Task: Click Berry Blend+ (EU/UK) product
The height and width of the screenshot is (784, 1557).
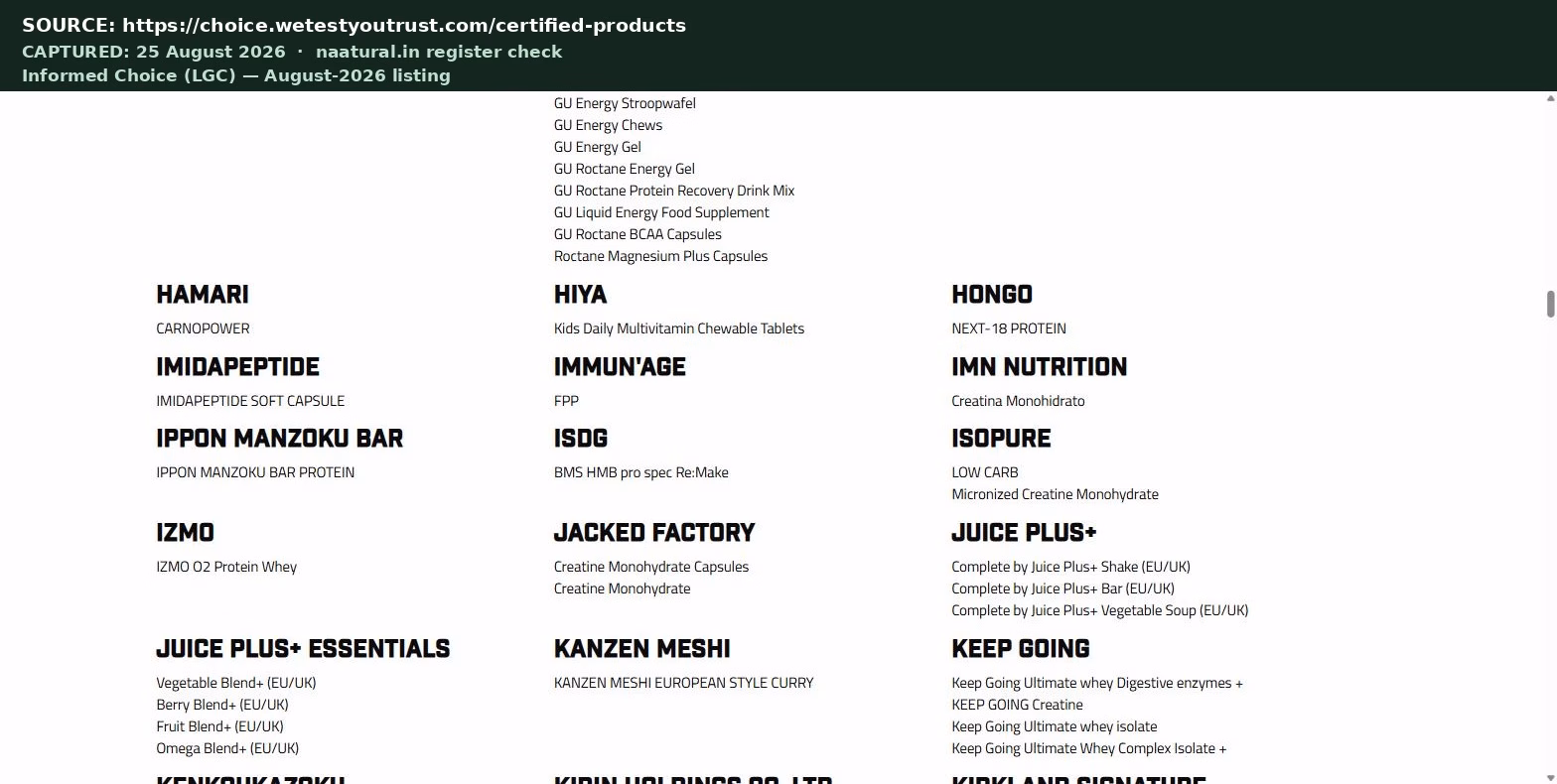Action: click(x=222, y=705)
